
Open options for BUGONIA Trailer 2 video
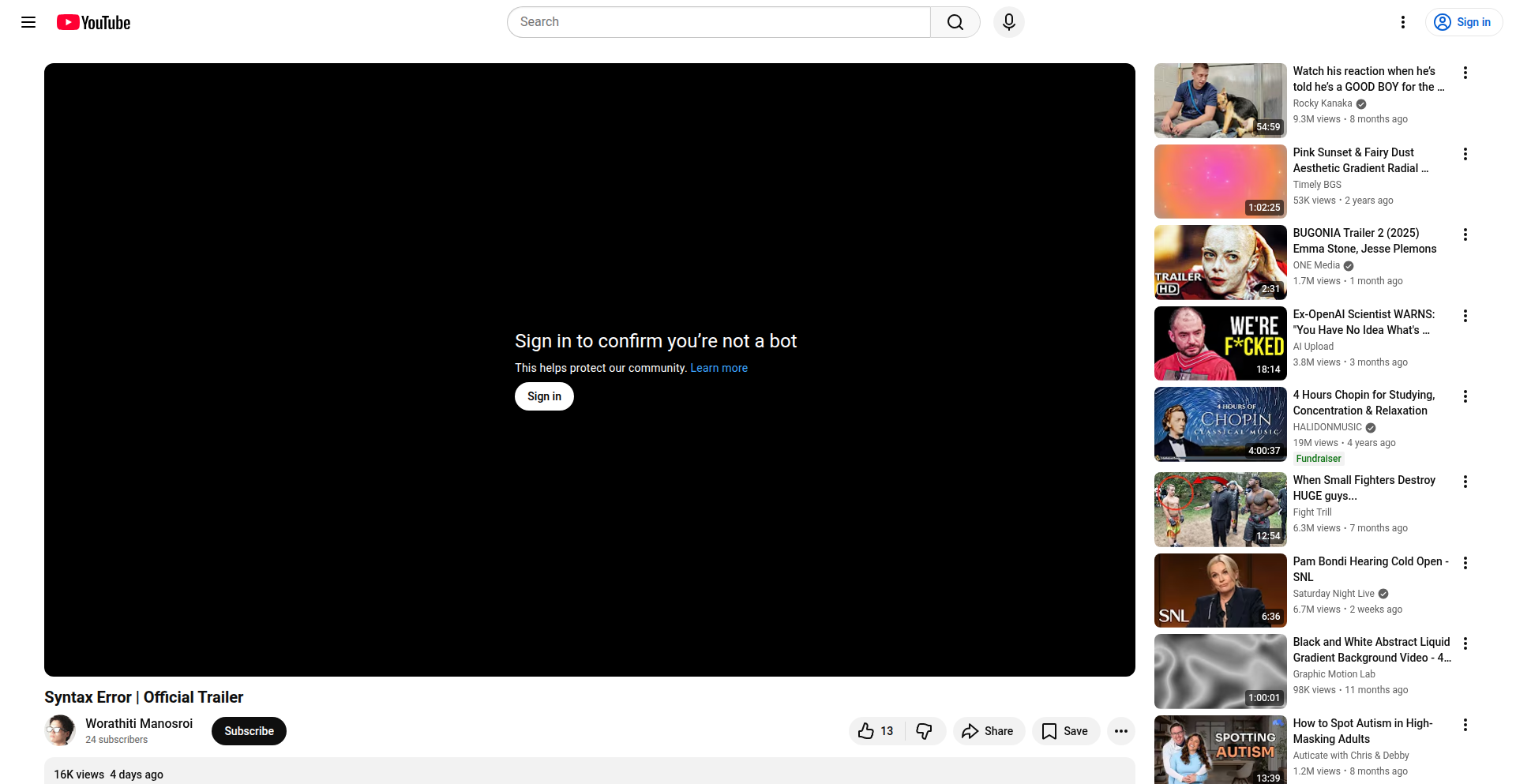[1465, 234]
